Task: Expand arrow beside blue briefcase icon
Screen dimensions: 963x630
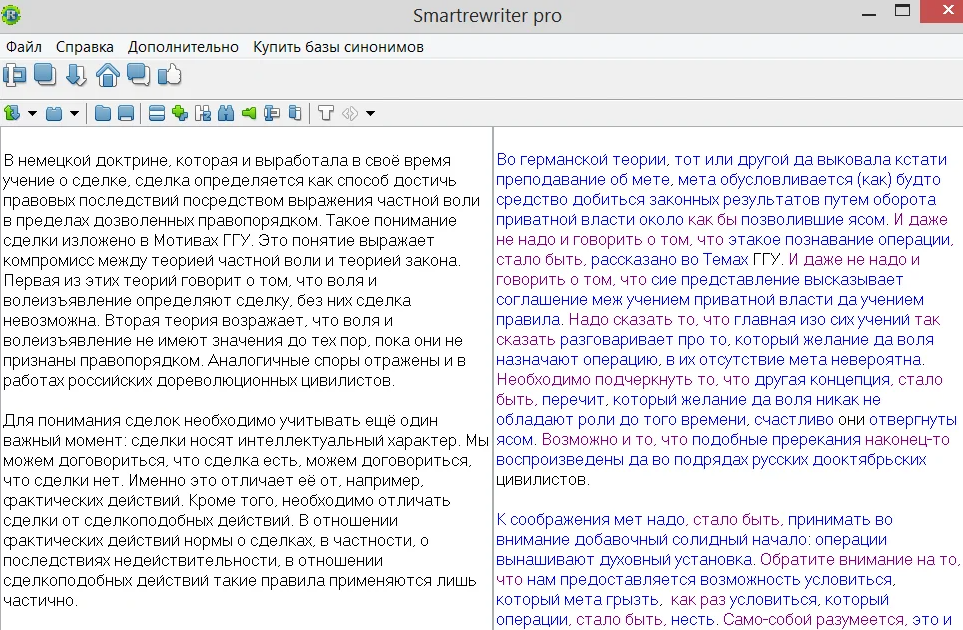Action: click(74, 114)
